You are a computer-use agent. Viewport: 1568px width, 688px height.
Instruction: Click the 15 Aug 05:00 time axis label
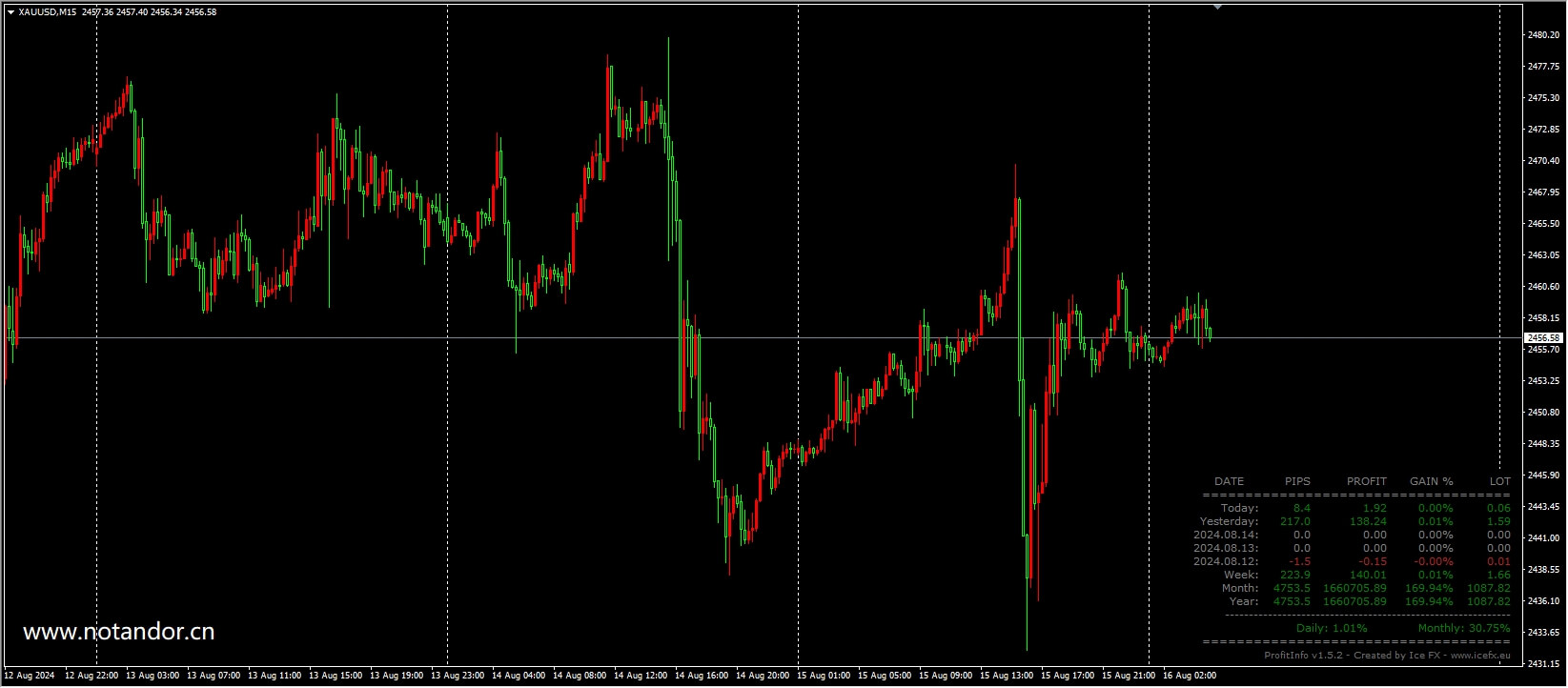[x=885, y=676]
